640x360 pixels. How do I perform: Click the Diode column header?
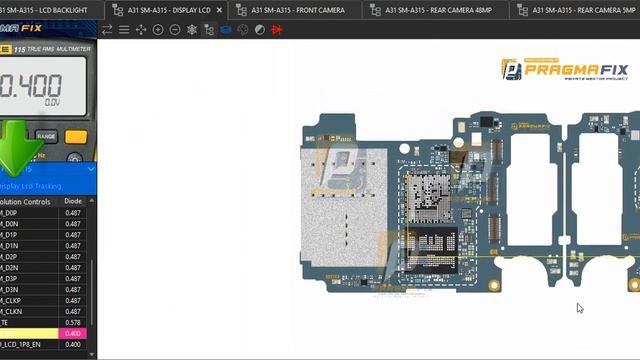coord(73,201)
